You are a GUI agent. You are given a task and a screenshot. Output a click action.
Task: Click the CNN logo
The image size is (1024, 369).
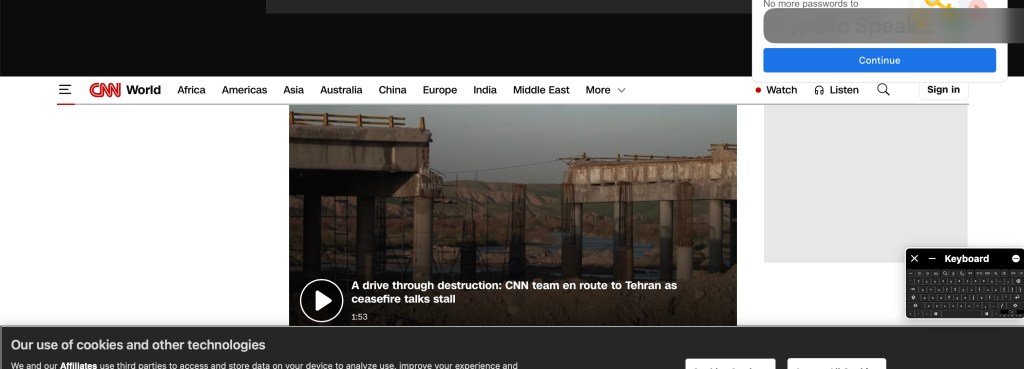point(105,90)
